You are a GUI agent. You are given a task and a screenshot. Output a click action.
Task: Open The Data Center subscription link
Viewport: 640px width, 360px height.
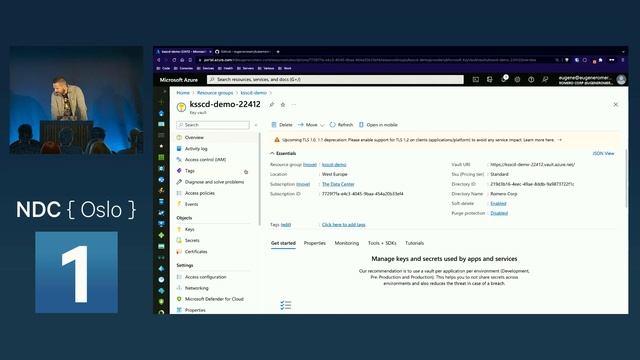[338, 184]
